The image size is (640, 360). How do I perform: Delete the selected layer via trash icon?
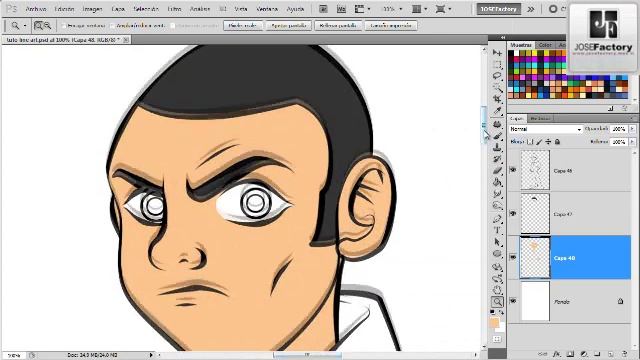pyautogui.click(x=624, y=354)
